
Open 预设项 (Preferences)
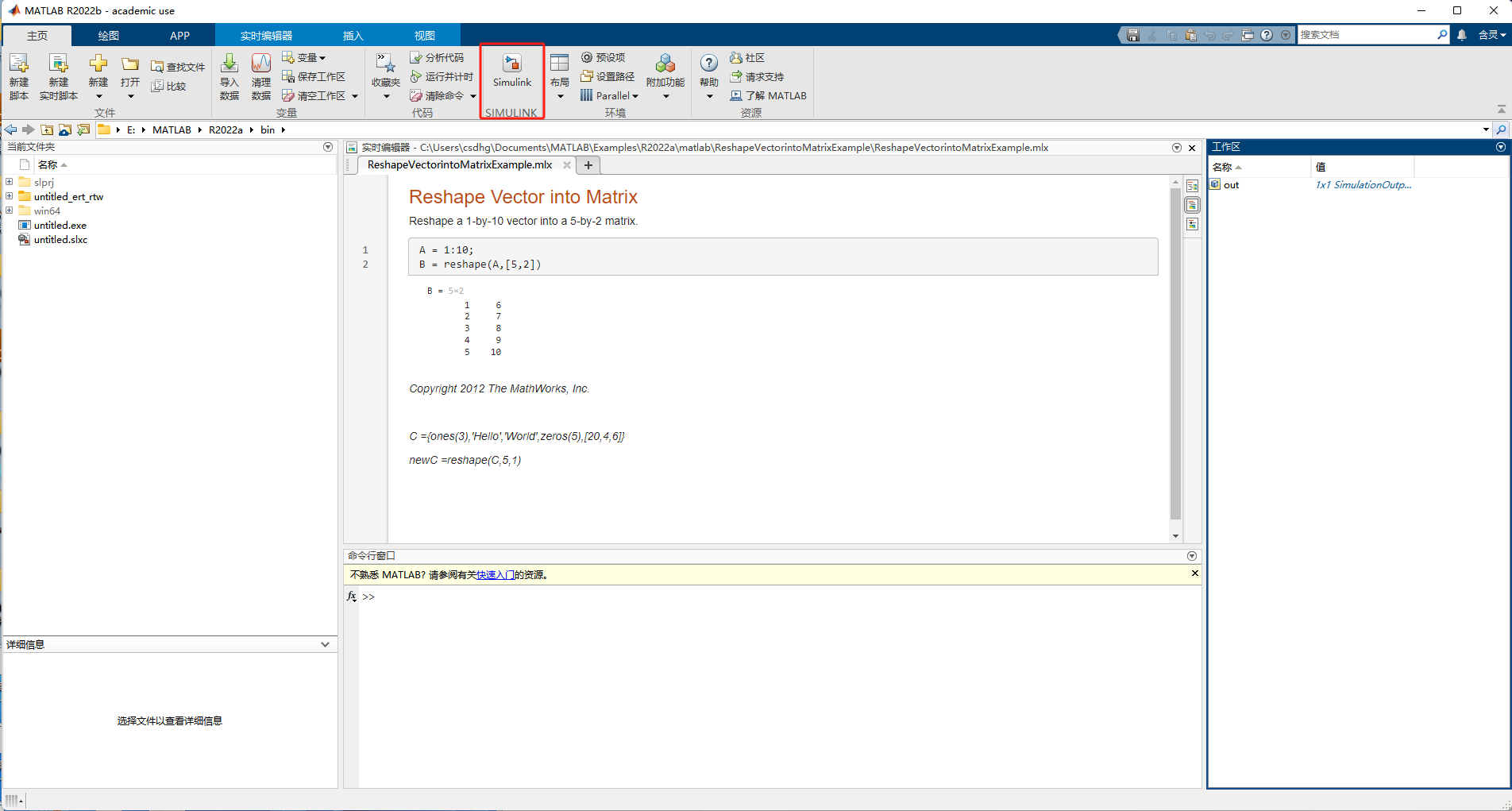[x=603, y=57]
